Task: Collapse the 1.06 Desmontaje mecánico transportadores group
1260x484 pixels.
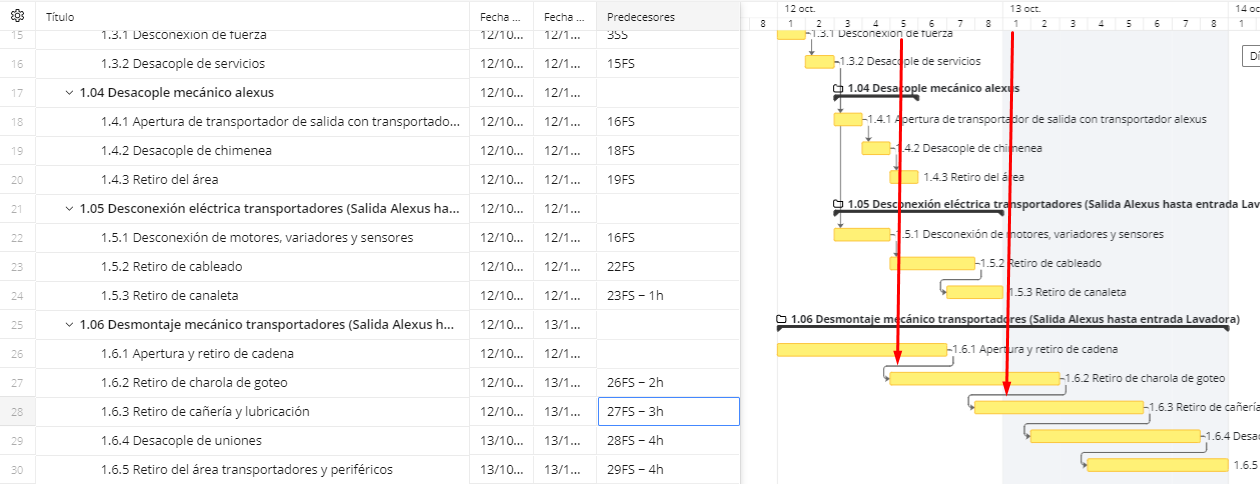Action: 69,325
